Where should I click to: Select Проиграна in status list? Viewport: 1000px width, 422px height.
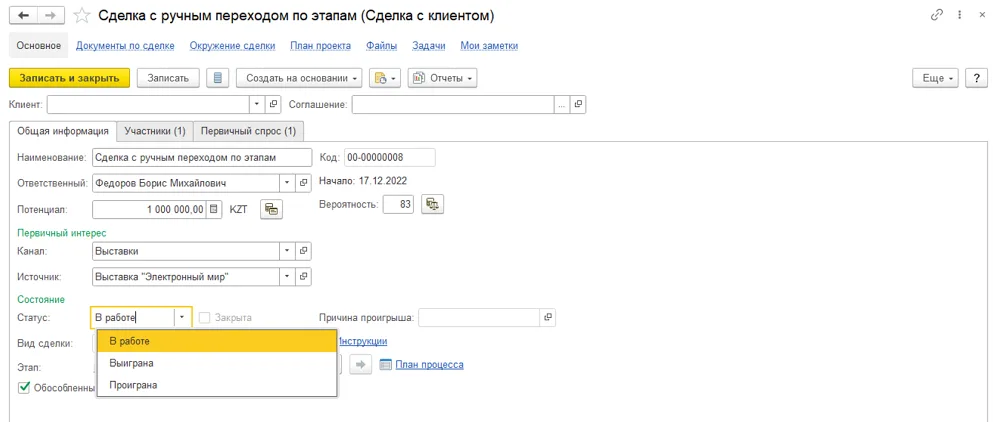217,385
